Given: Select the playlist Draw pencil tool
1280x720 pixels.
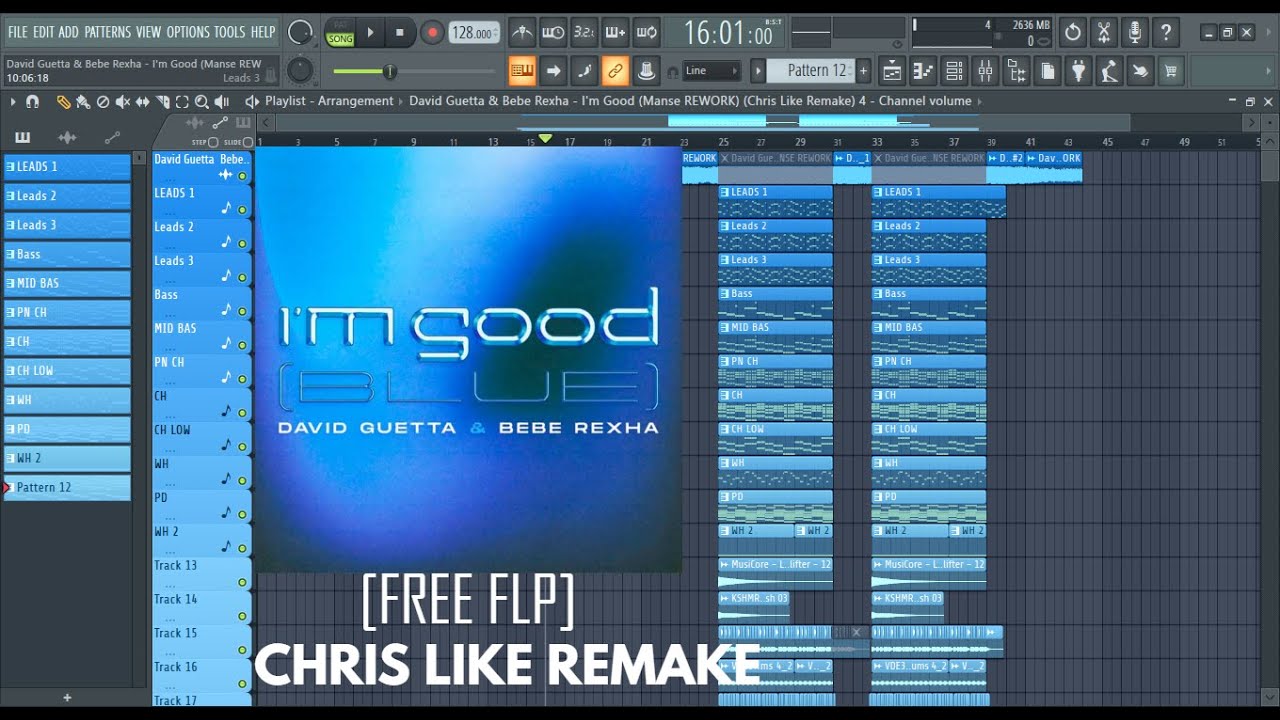Looking at the screenshot, I should (x=63, y=101).
